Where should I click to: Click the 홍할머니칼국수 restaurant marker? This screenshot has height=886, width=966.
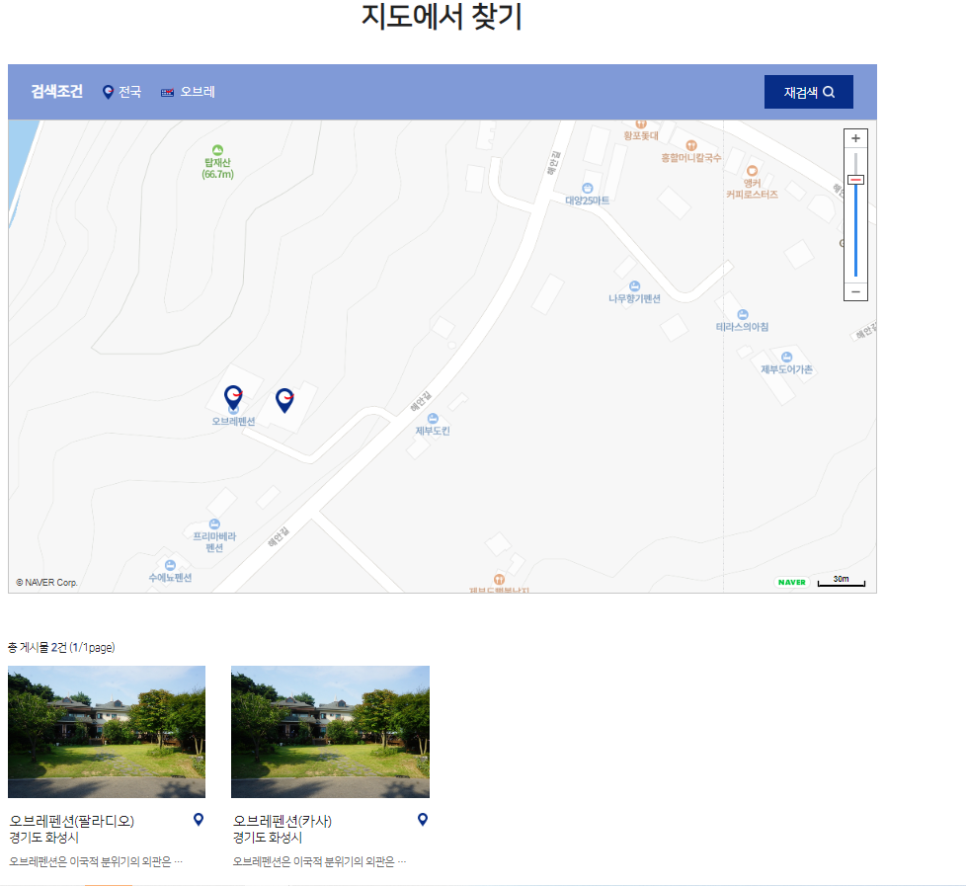click(x=691, y=145)
